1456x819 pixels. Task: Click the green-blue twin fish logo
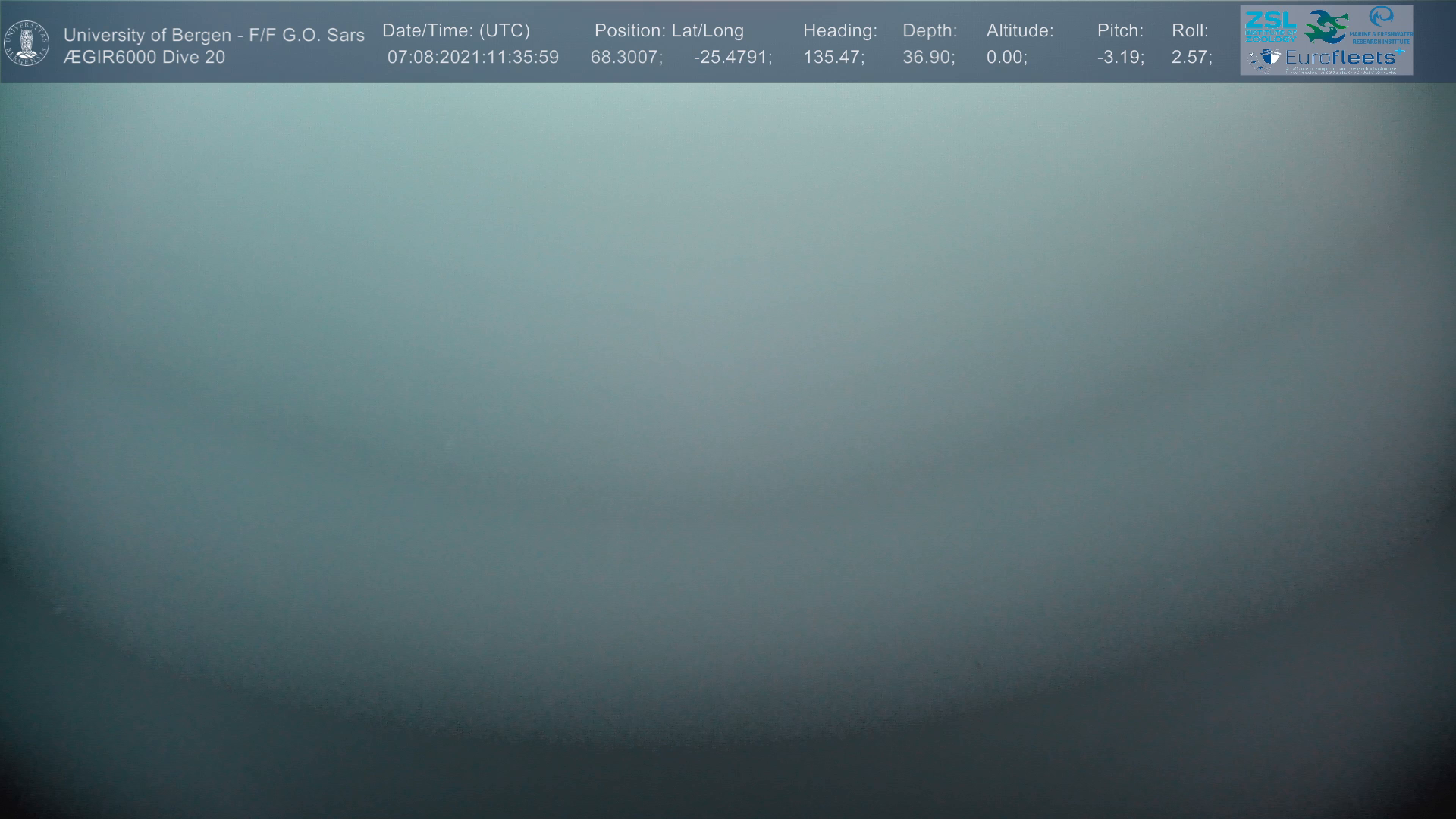pyautogui.click(x=1326, y=27)
